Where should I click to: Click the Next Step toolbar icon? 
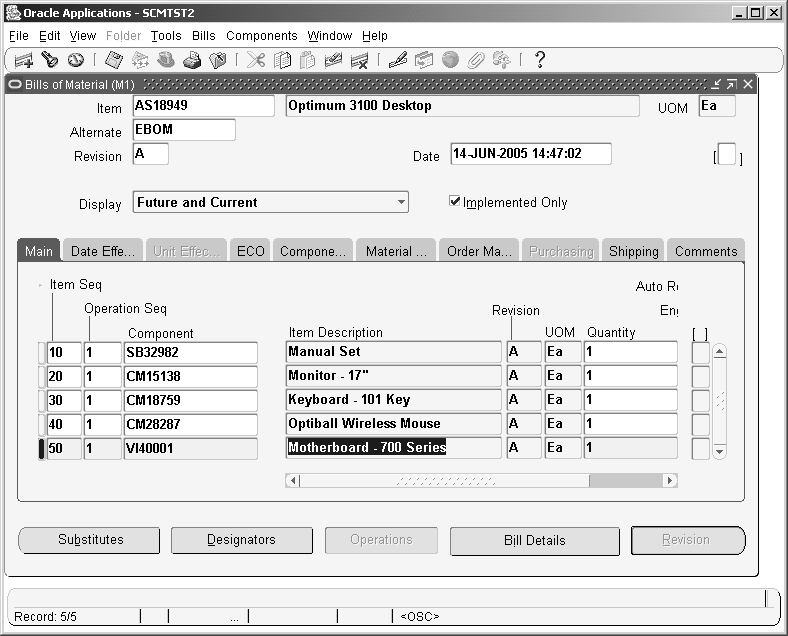click(x=140, y=60)
